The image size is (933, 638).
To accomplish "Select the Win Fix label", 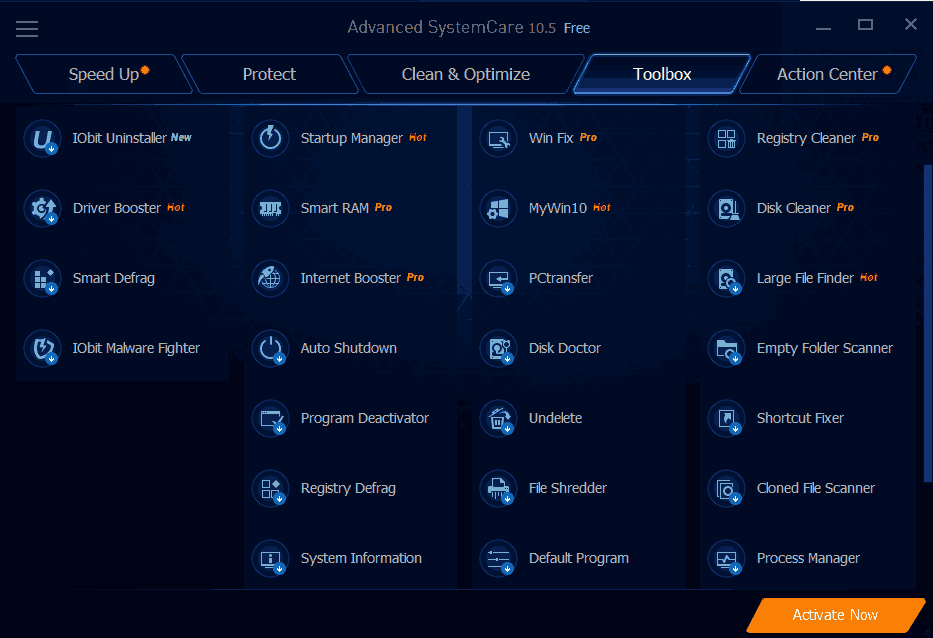I will tap(551, 138).
